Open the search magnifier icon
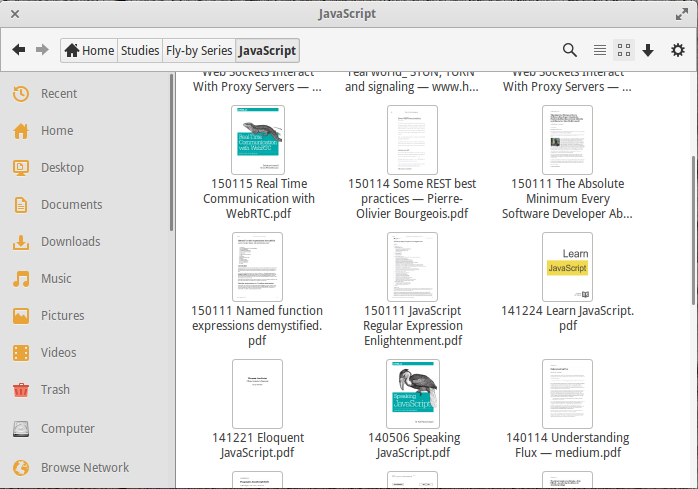The image size is (698, 489). 570,50
